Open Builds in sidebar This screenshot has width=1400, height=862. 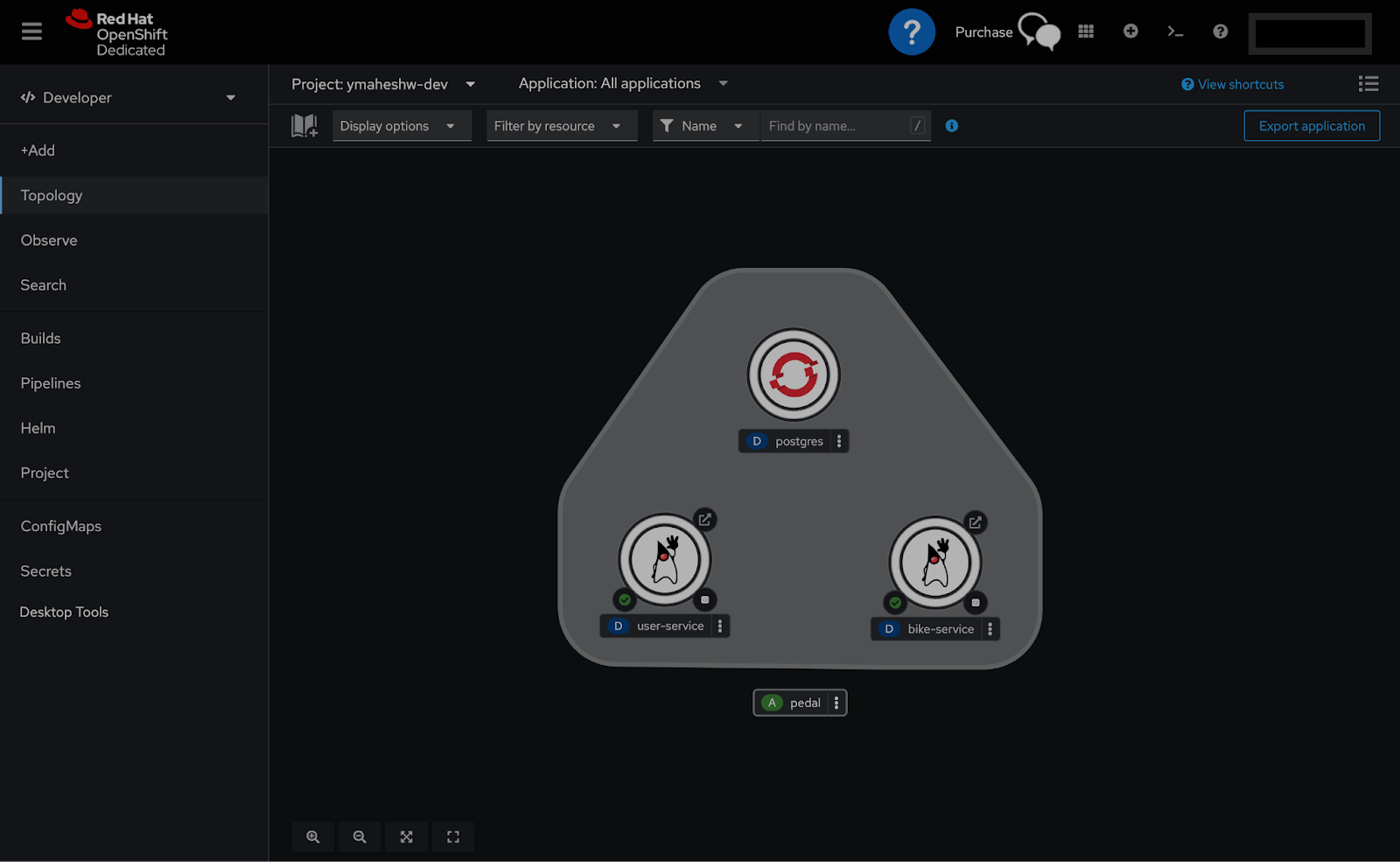pyautogui.click(x=134, y=338)
